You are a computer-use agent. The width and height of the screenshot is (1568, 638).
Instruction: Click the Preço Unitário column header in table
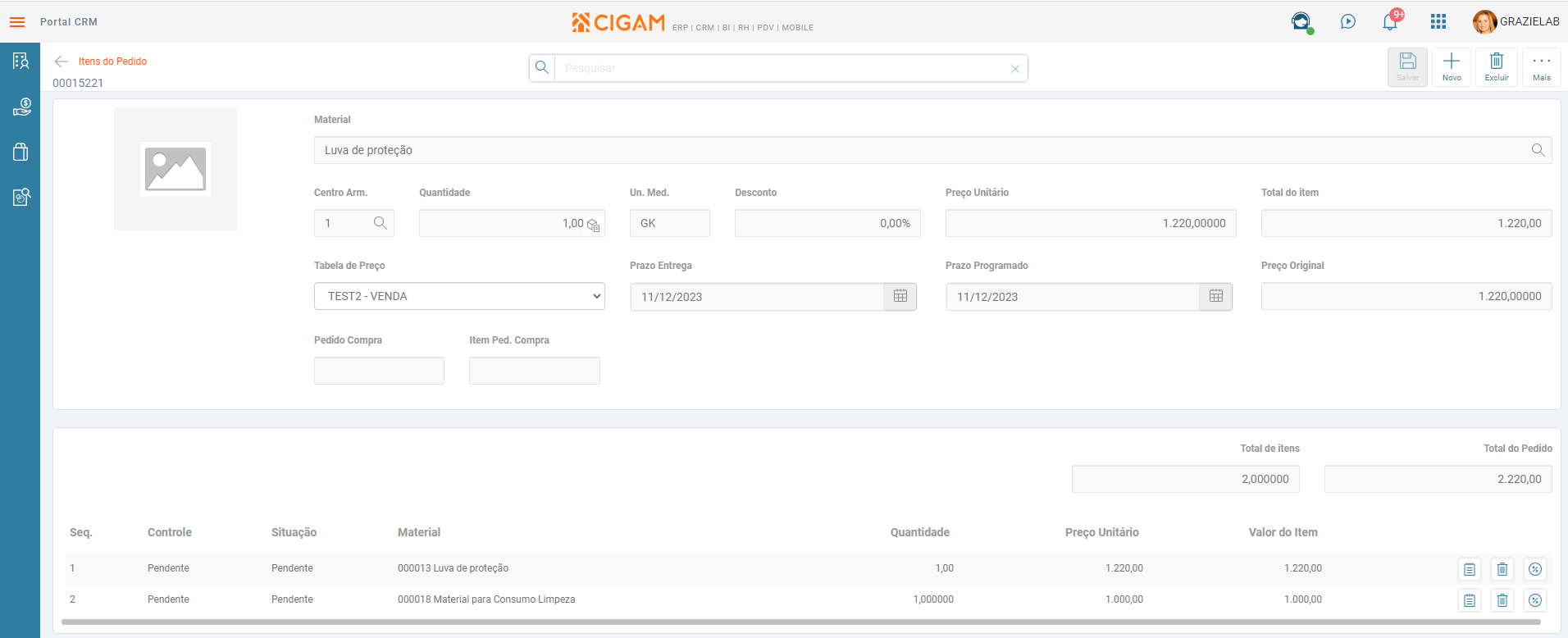(x=1102, y=532)
